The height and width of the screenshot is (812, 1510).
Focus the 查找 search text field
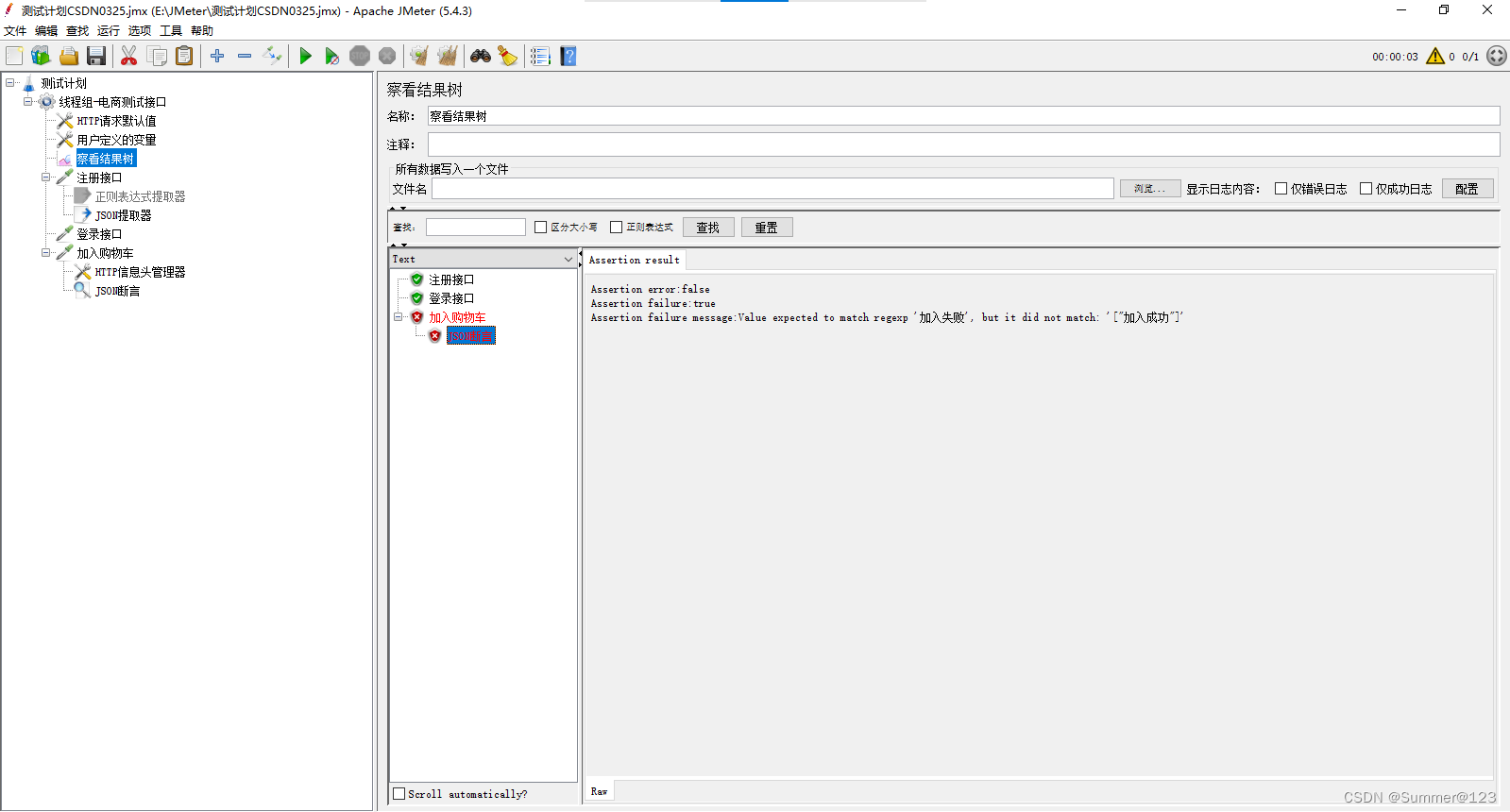[x=476, y=228]
